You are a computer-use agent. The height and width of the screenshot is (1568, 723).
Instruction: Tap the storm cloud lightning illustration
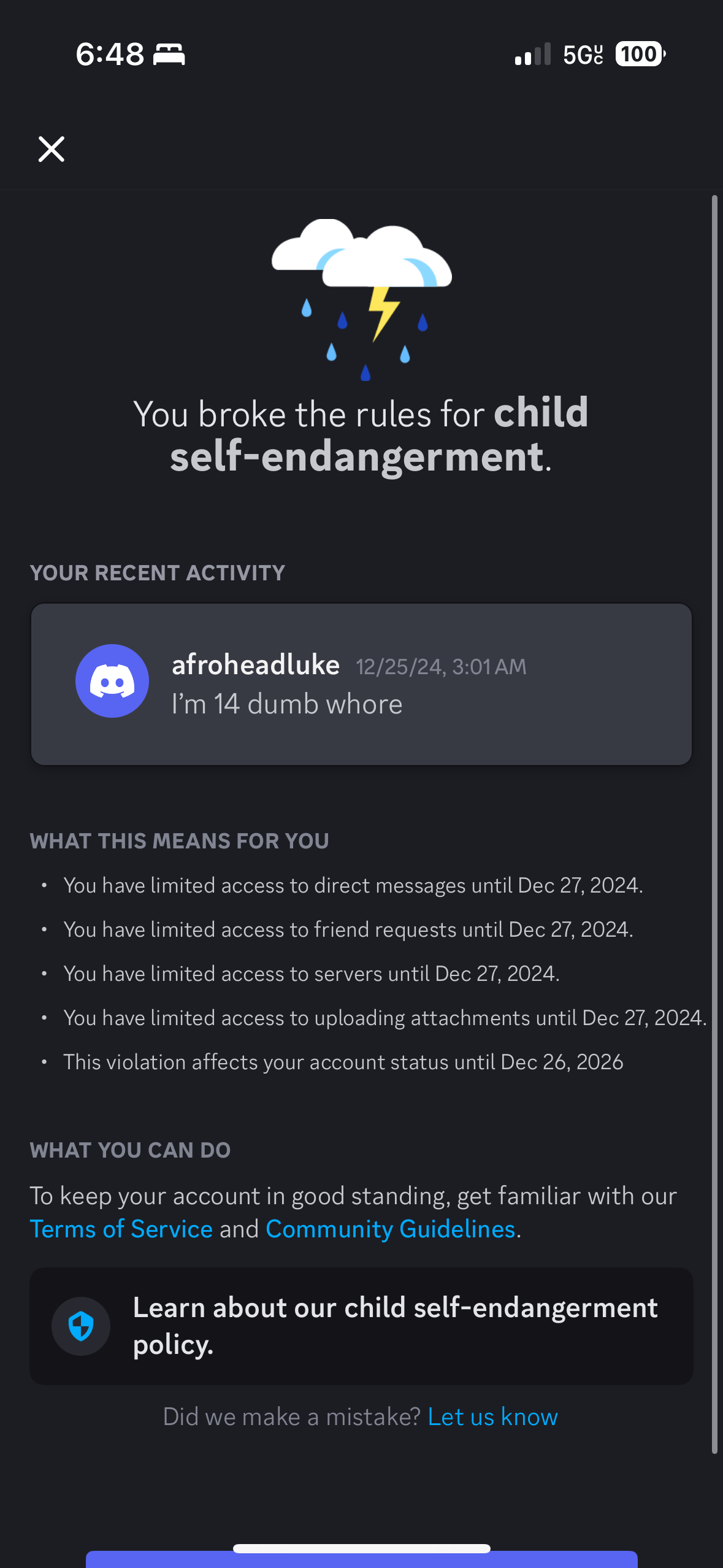click(x=362, y=299)
